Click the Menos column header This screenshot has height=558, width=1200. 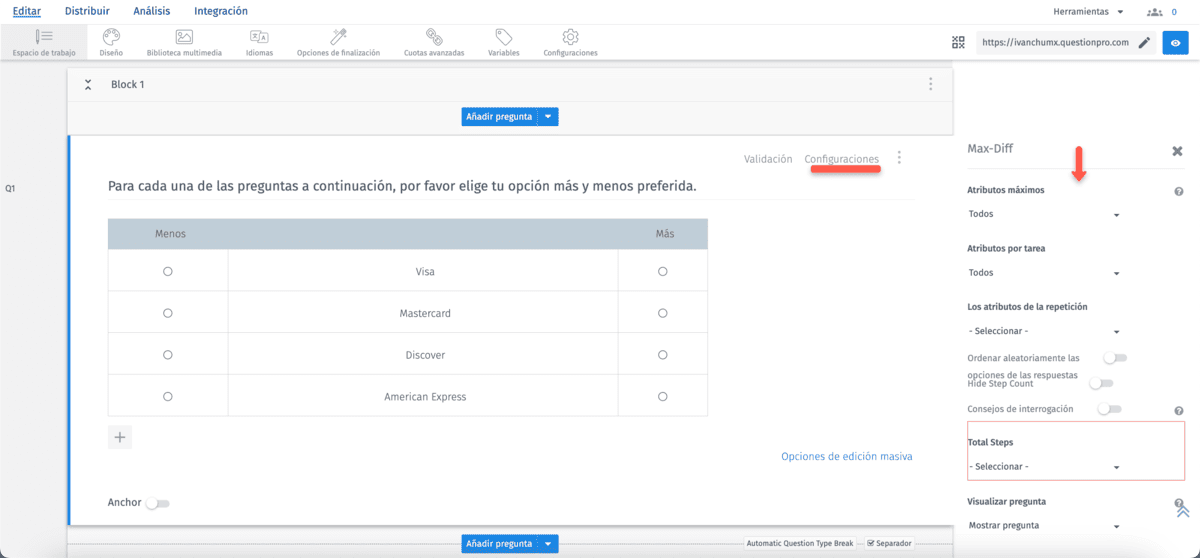170,234
